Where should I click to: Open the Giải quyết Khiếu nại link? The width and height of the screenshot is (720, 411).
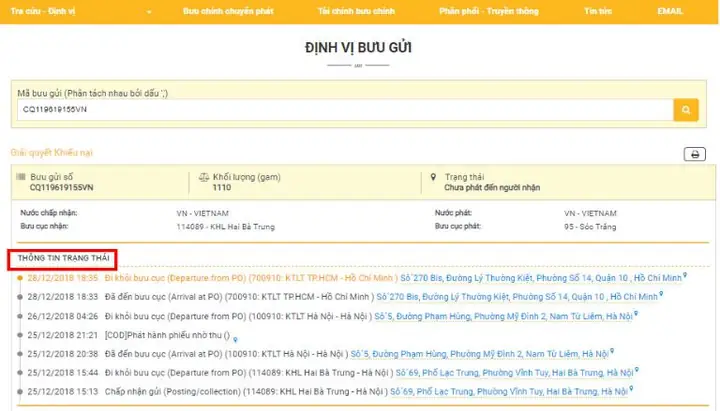51,152
